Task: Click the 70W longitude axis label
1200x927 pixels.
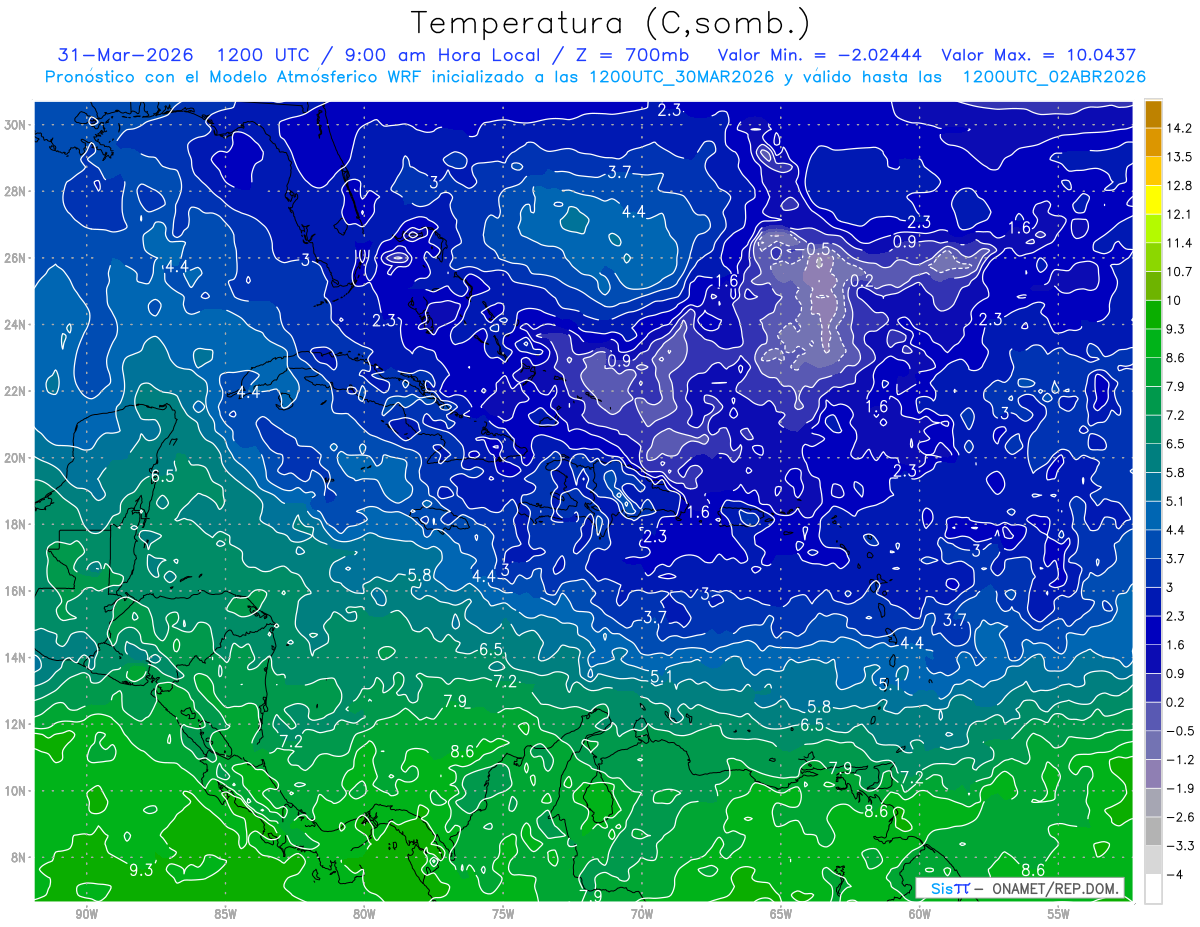Action: point(642,914)
